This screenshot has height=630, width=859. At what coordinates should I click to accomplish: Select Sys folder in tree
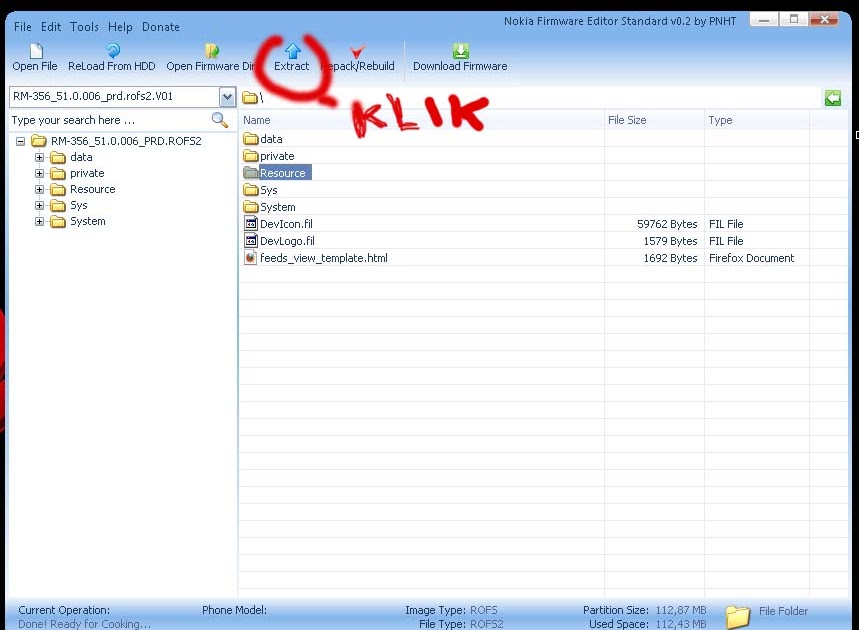click(x=78, y=205)
